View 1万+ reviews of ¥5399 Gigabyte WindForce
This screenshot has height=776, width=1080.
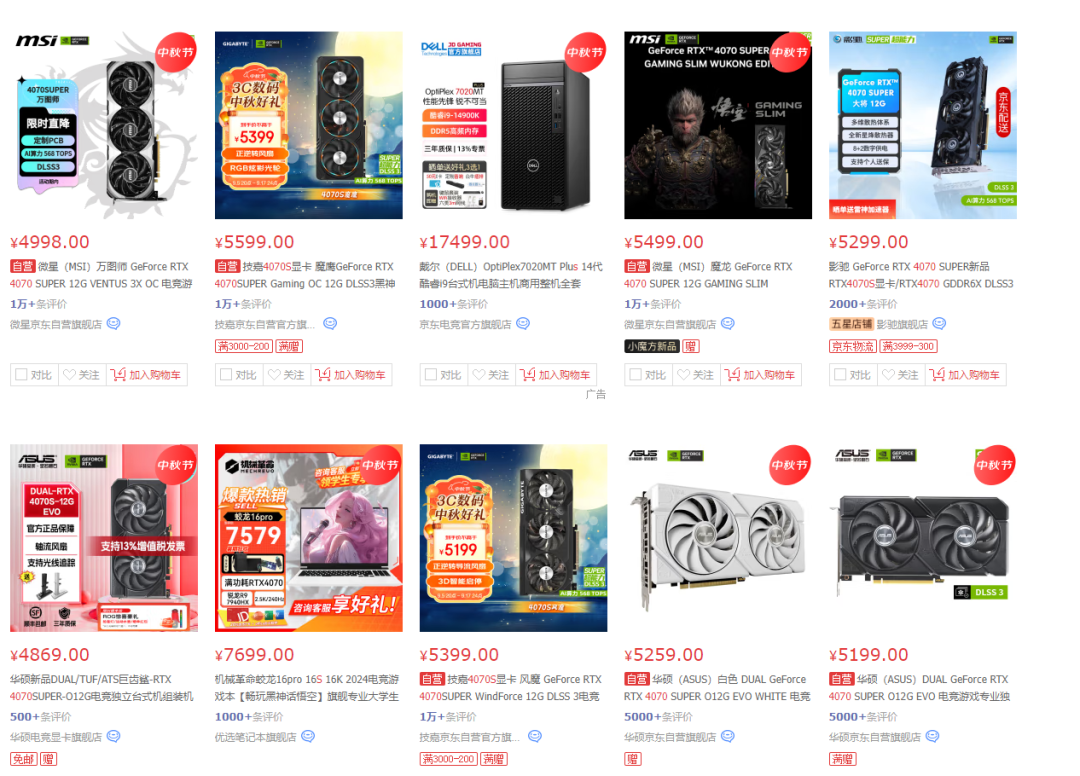[x=448, y=717]
